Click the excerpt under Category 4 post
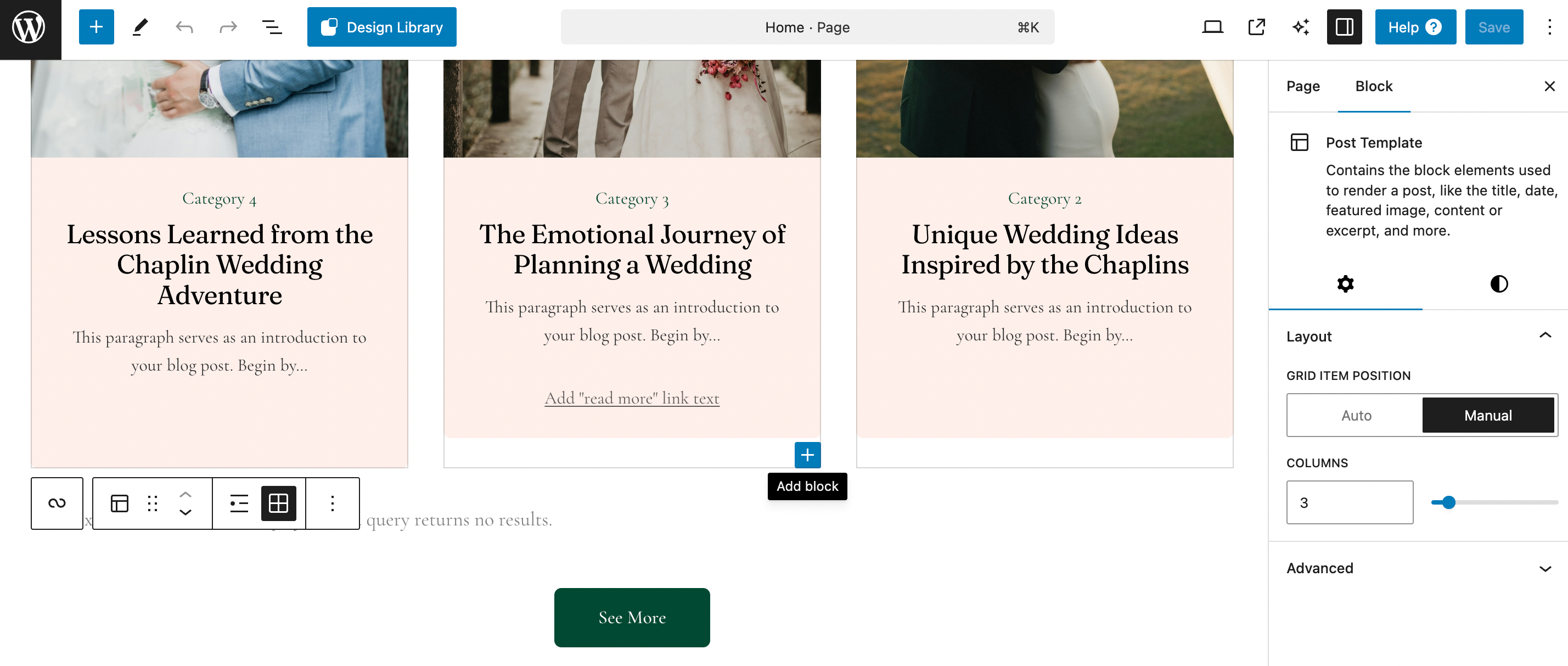This screenshot has width=1568, height=666. click(219, 351)
